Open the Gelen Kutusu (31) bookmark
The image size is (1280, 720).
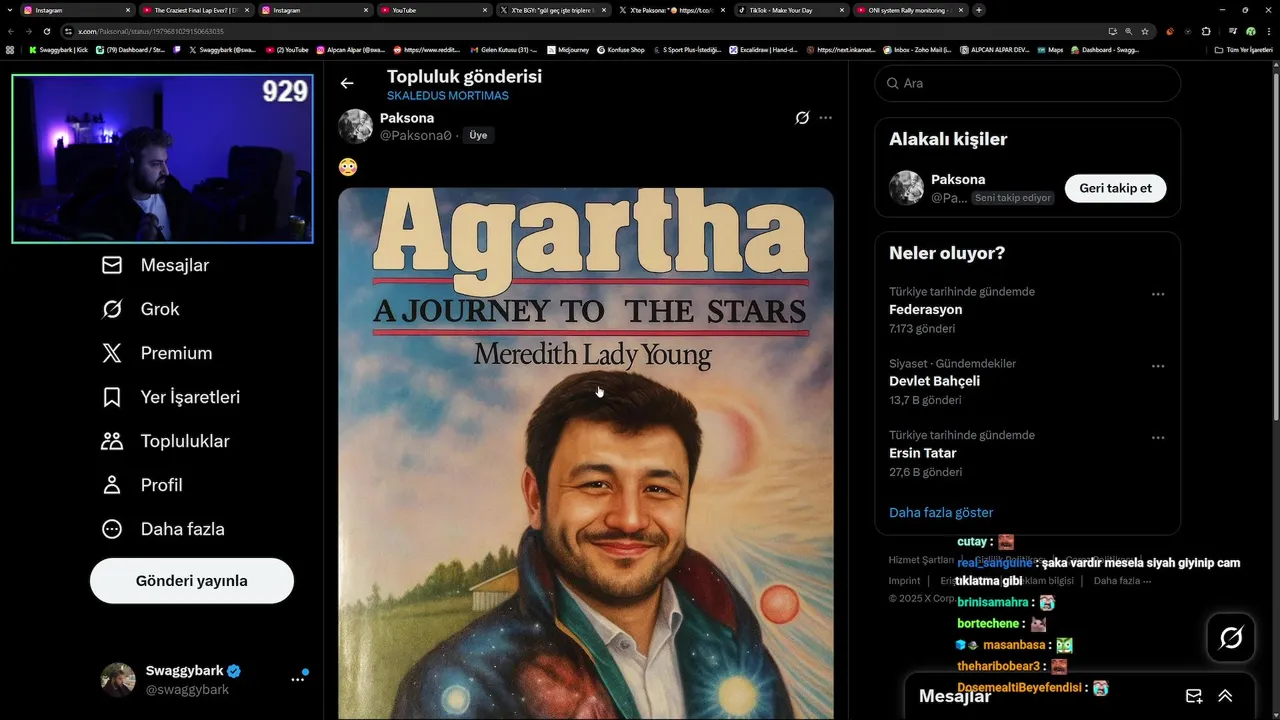click(503, 49)
